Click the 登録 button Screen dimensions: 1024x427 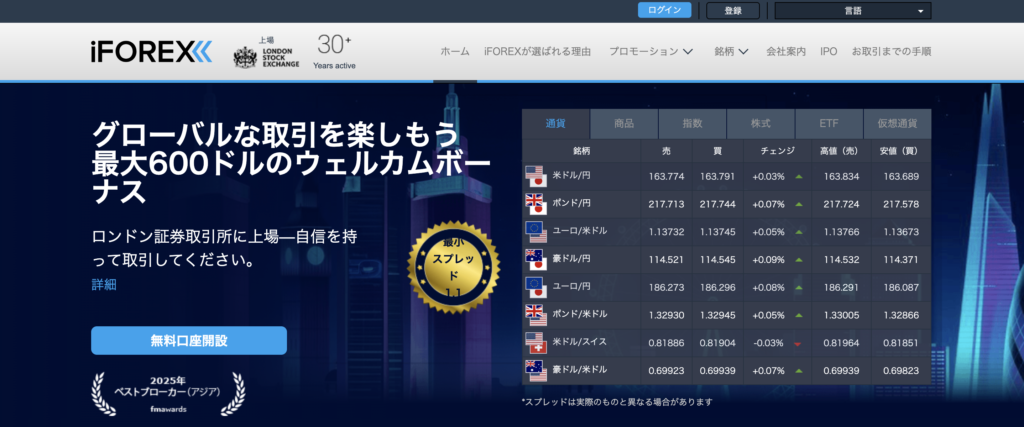point(733,10)
